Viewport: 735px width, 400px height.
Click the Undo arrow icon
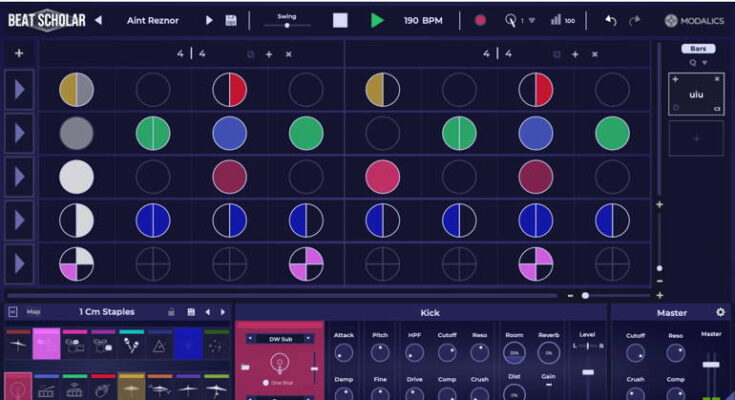611,20
